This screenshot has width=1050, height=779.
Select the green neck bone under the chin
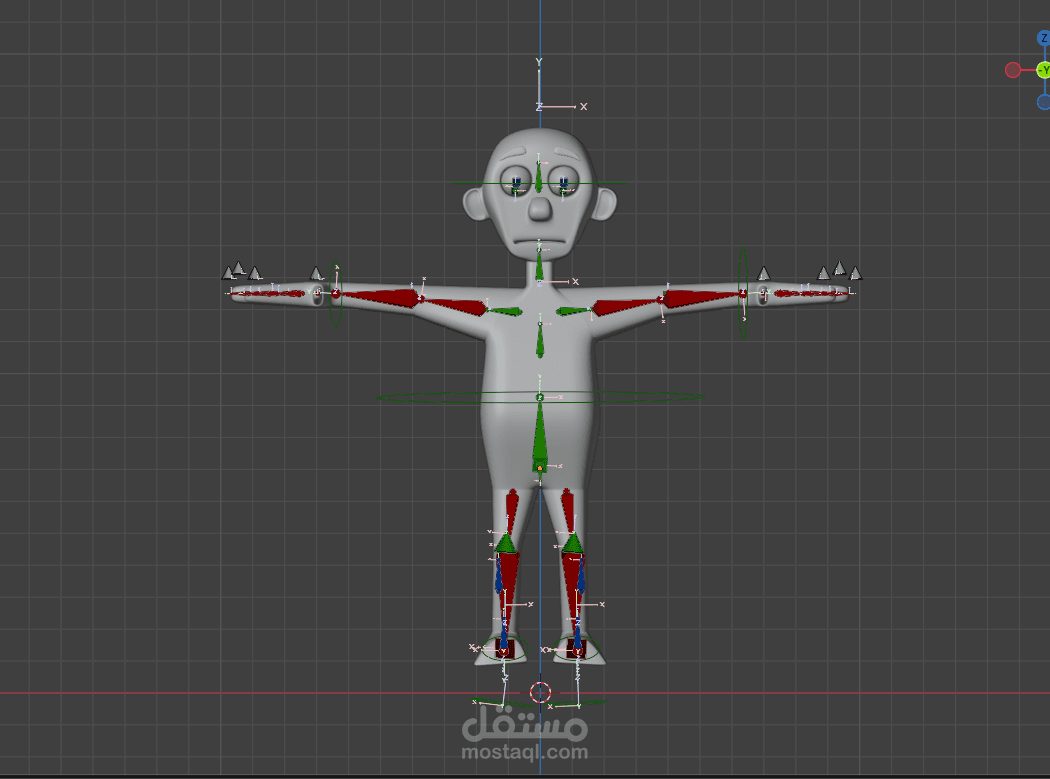[539, 265]
